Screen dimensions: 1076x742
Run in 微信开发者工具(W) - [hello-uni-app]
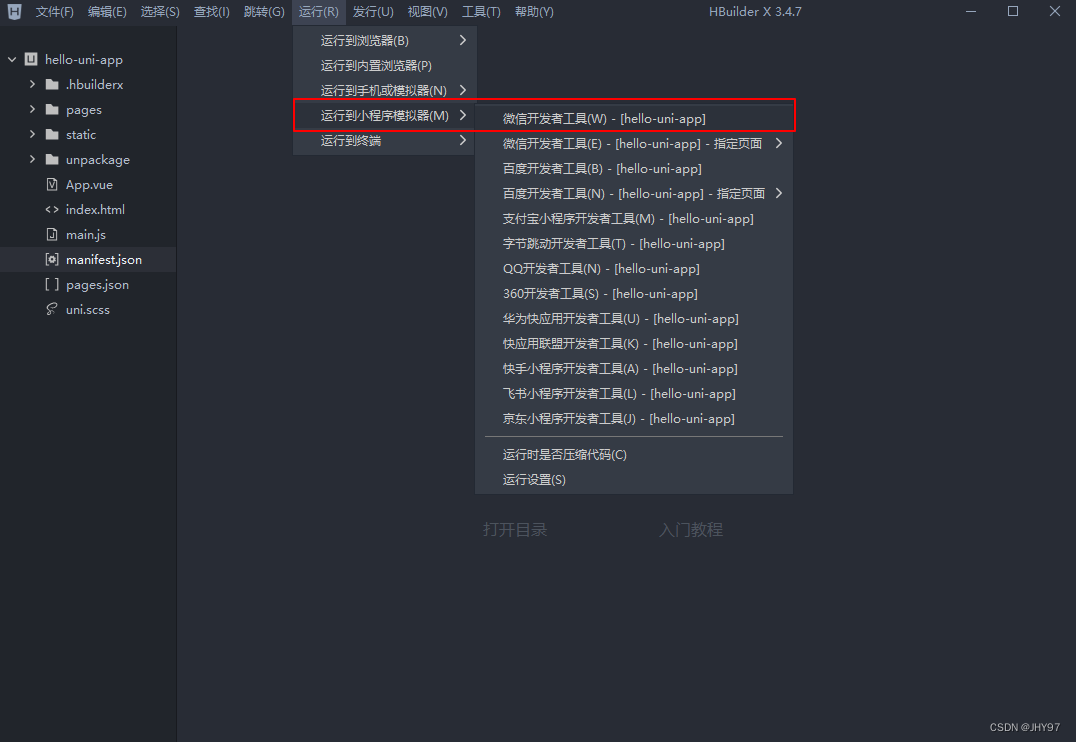pos(633,119)
